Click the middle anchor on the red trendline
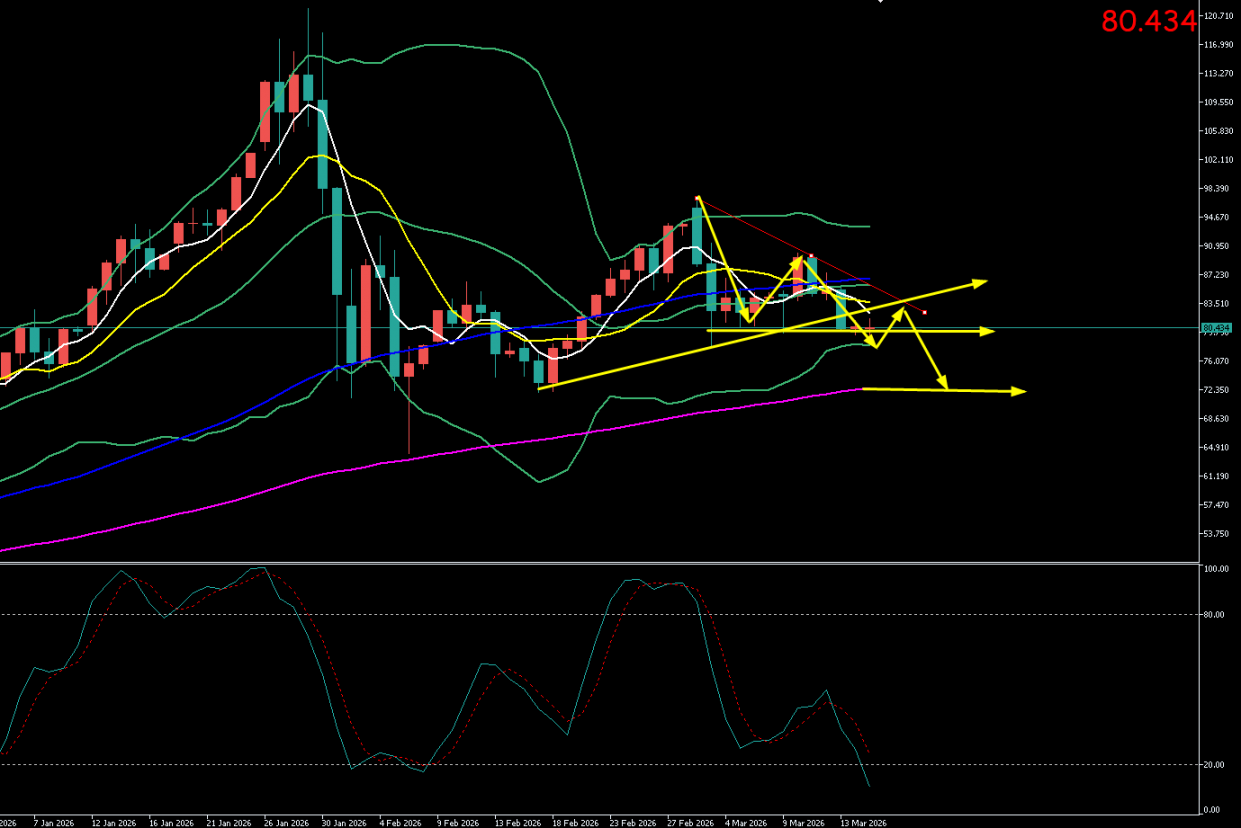Screen dimensions: 1241x828 [811, 256]
